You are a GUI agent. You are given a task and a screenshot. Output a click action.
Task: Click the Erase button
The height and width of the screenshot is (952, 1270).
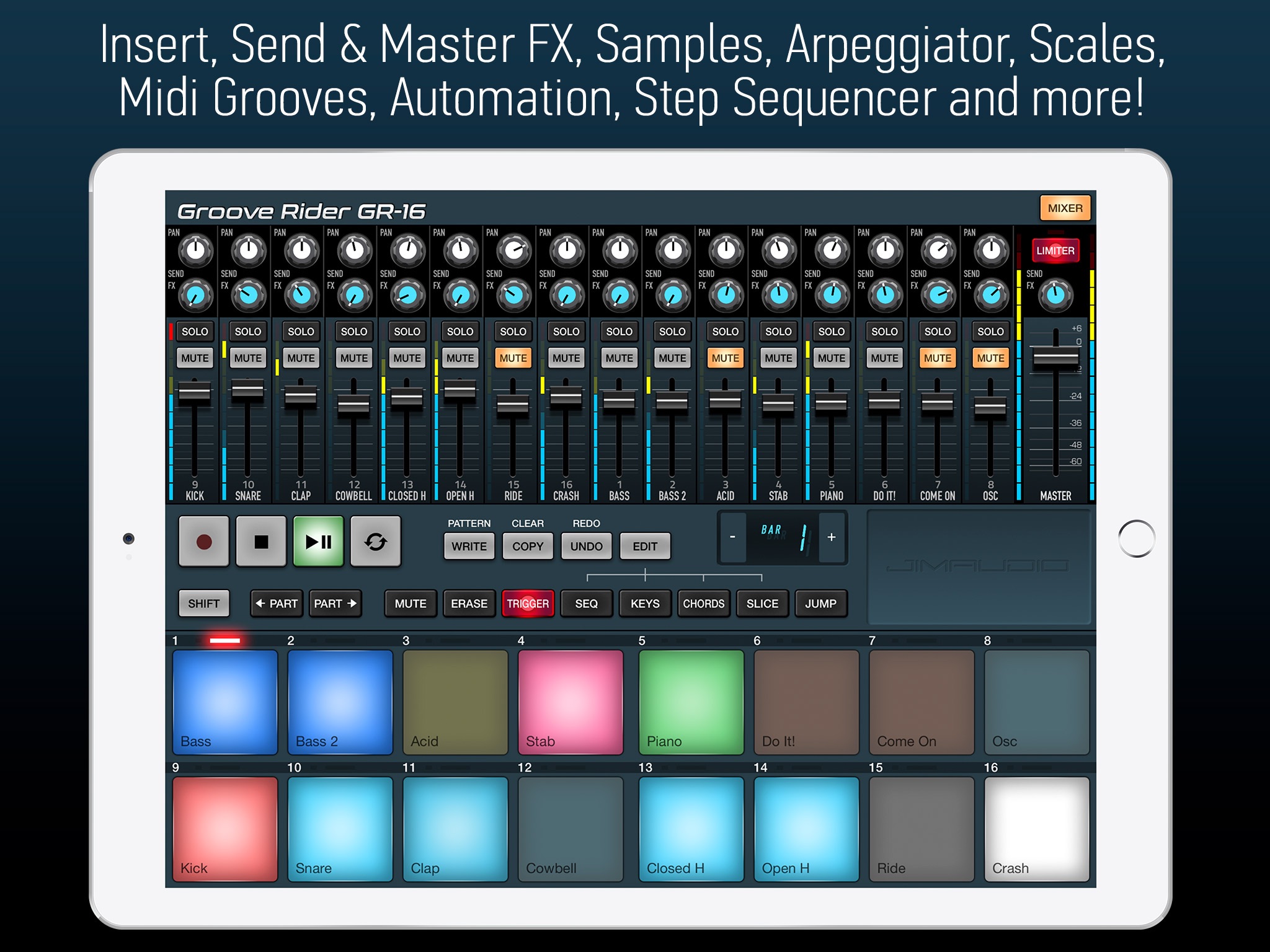(469, 604)
